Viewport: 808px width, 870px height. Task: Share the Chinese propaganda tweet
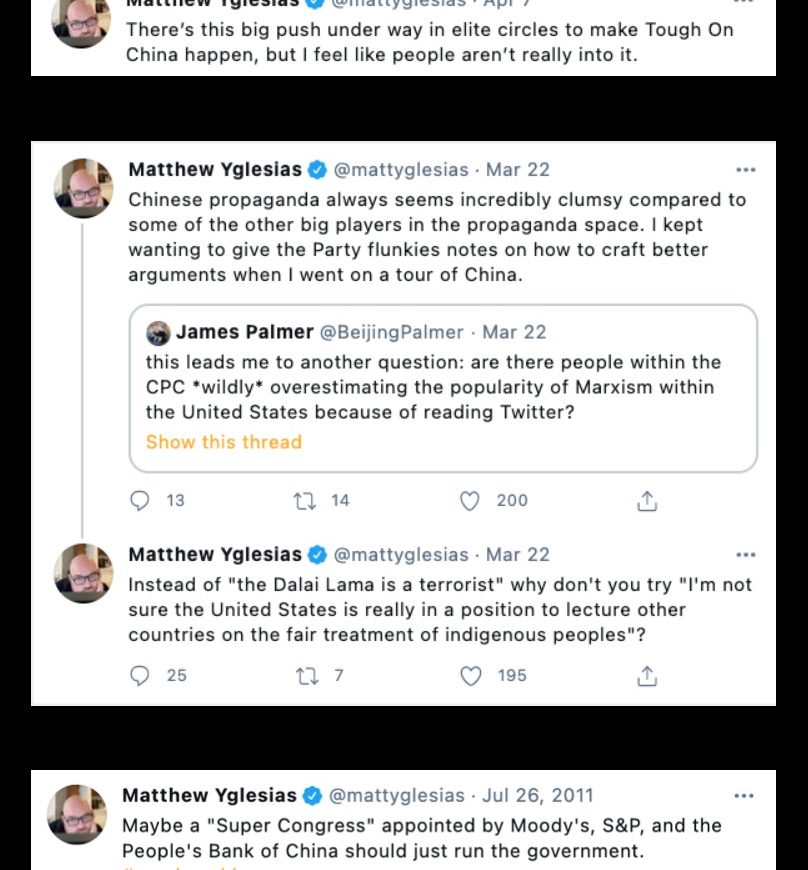647,500
